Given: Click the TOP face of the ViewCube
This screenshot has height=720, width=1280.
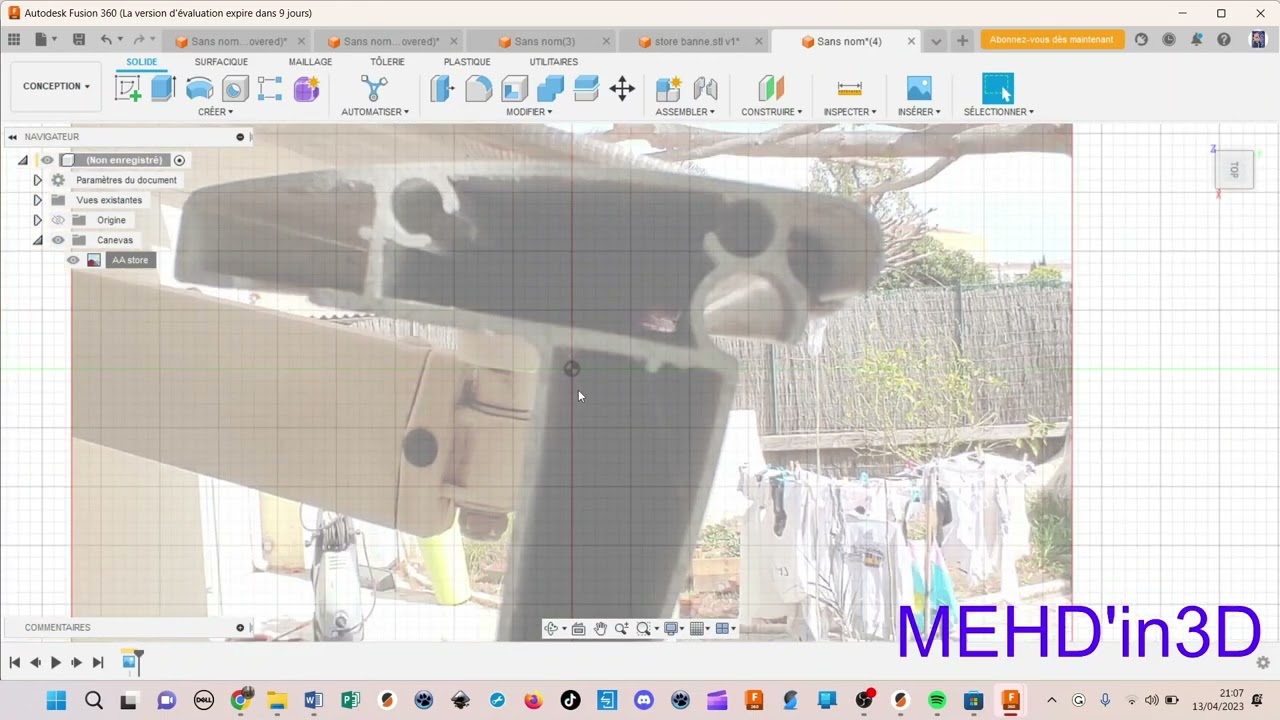Looking at the screenshot, I should [1234, 169].
